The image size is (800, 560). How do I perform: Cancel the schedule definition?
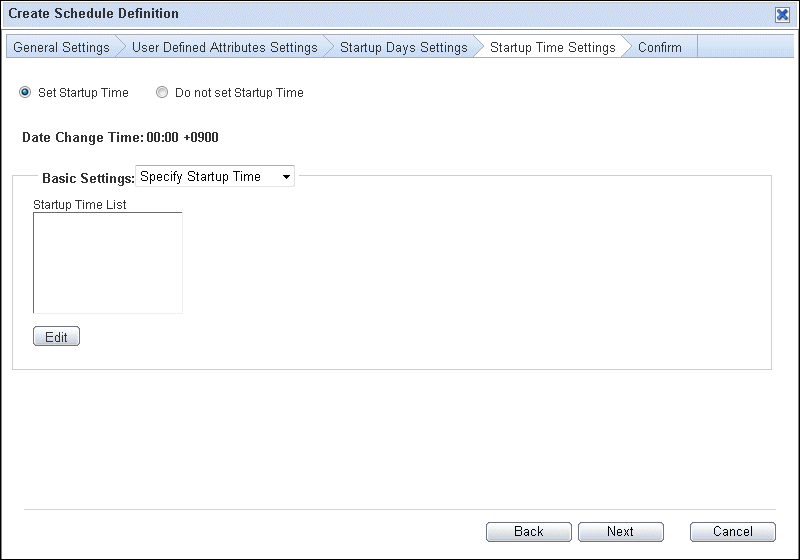pos(733,531)
